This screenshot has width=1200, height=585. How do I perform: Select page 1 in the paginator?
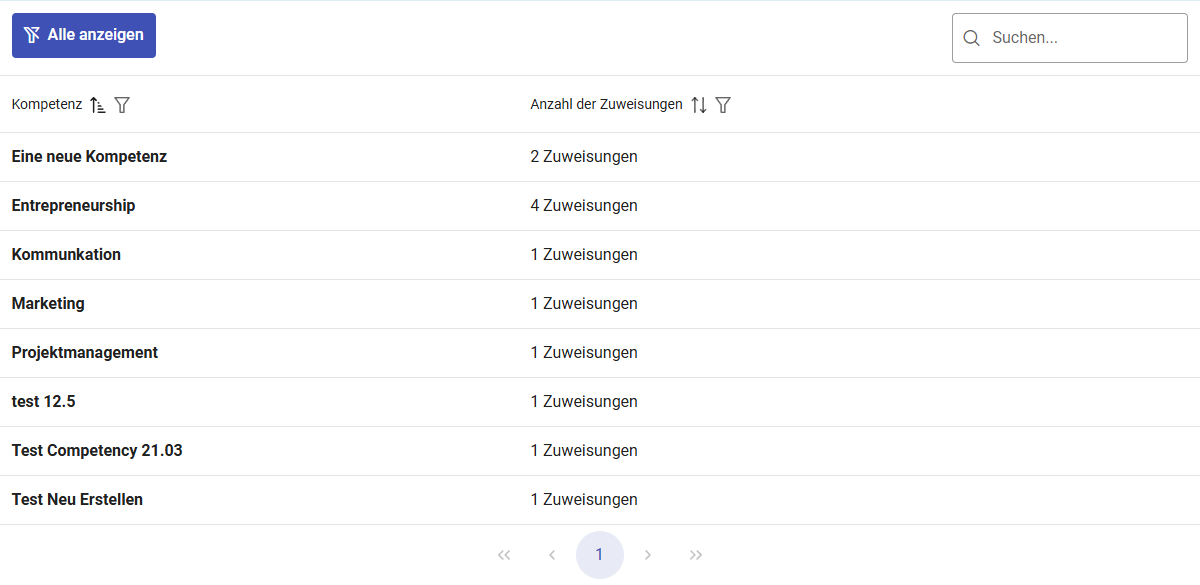pos(600,555)
